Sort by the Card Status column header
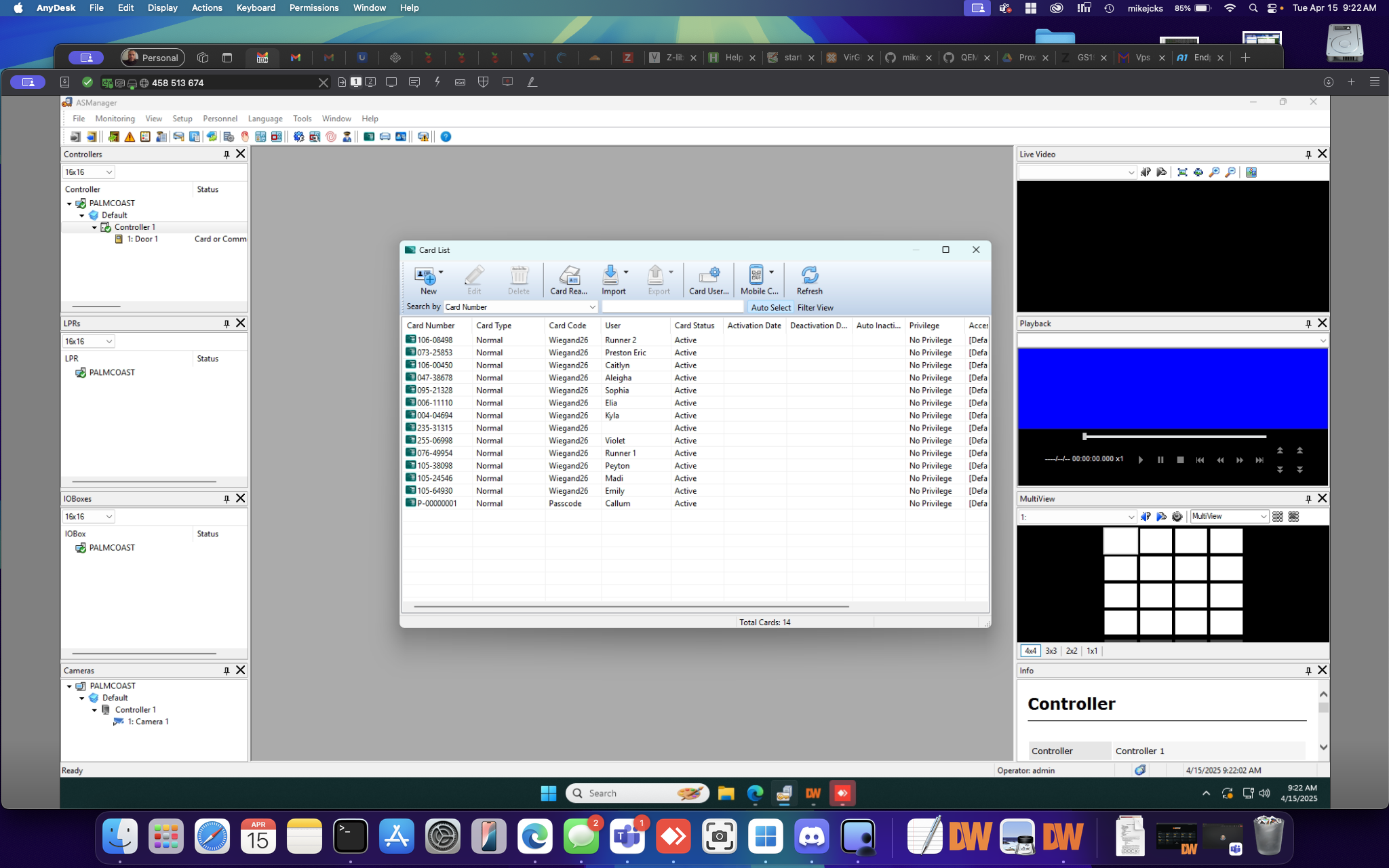Viewport: 1389px width, 868px height. 694,325
